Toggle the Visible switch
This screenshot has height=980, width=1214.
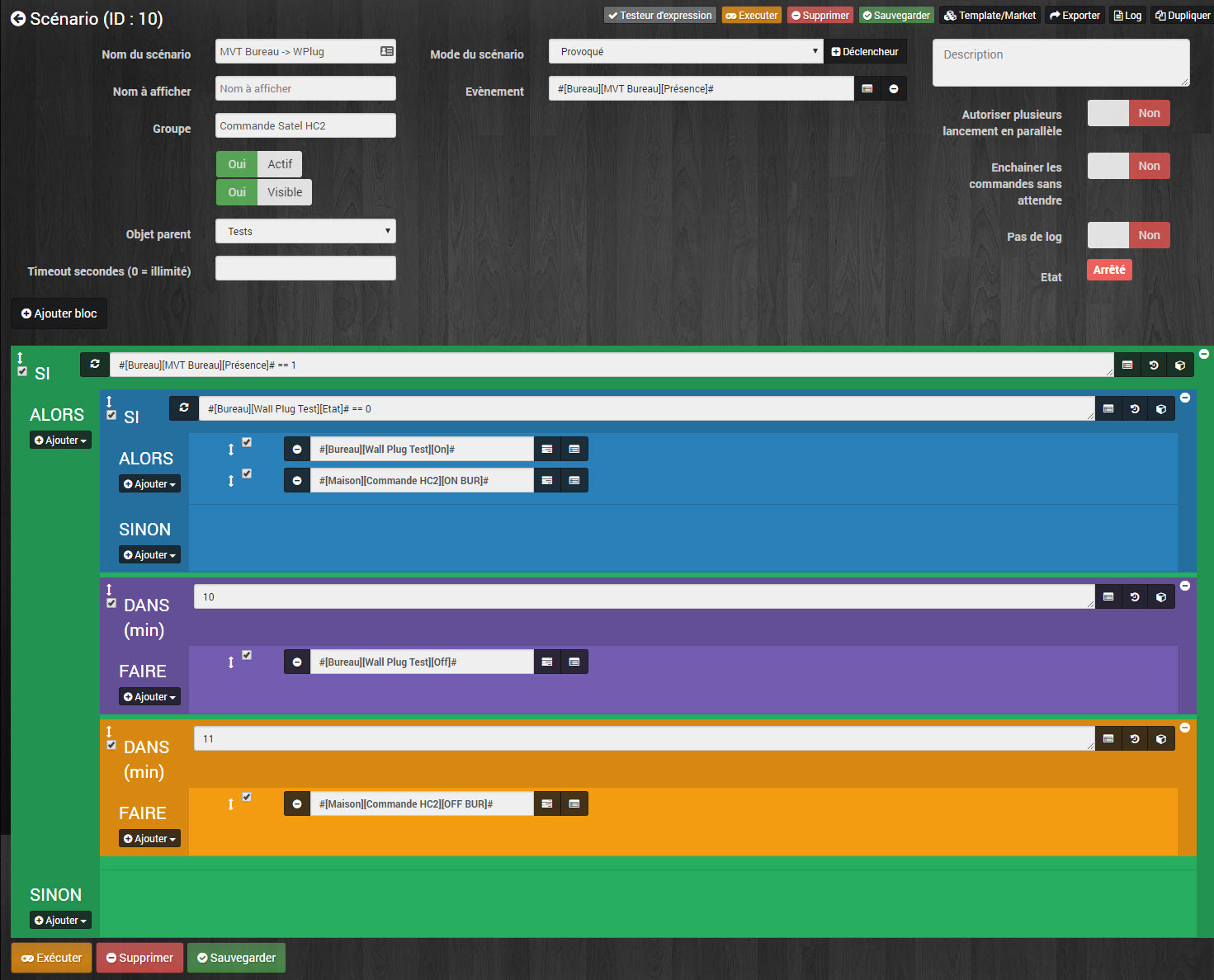(x=264, y=192)
